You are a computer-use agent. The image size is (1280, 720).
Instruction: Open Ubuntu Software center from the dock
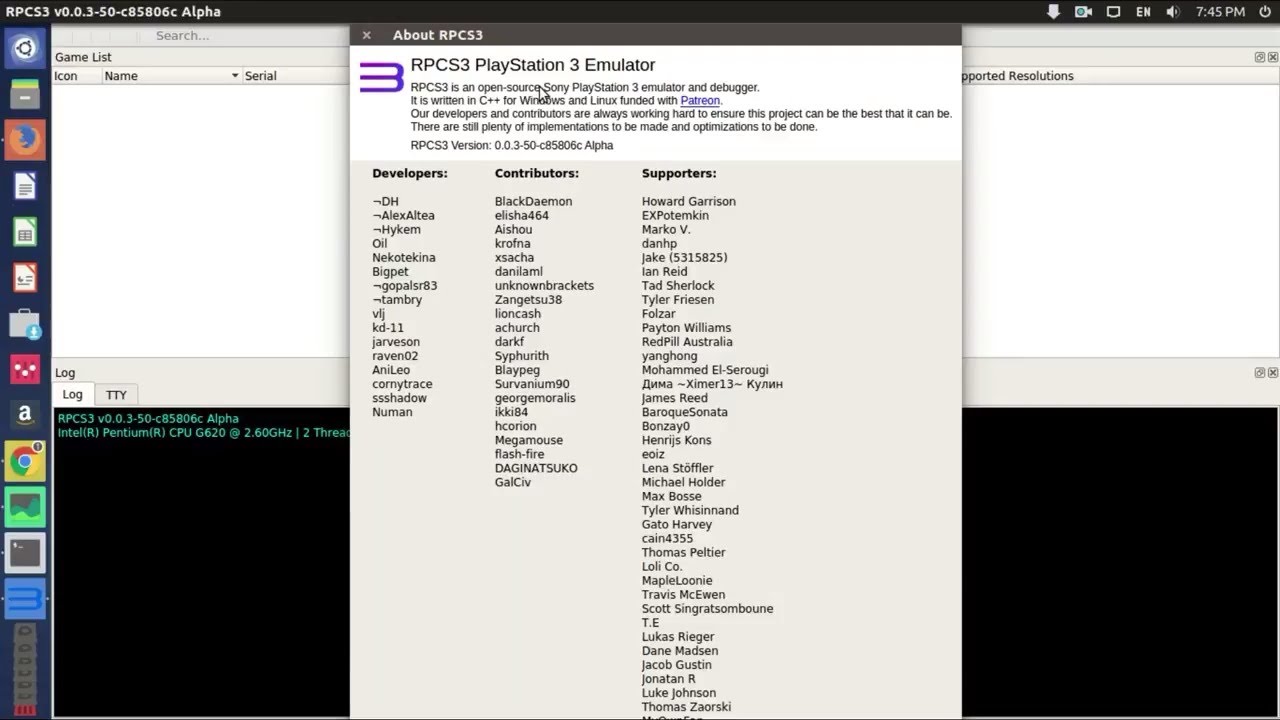point(25,324)
